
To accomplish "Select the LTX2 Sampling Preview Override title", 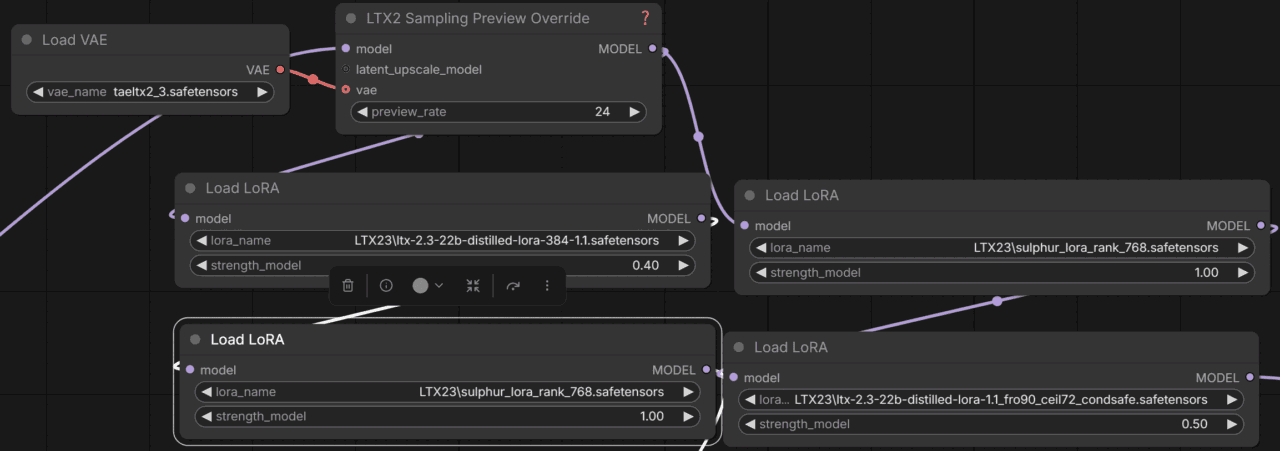I will click(478, 18).
